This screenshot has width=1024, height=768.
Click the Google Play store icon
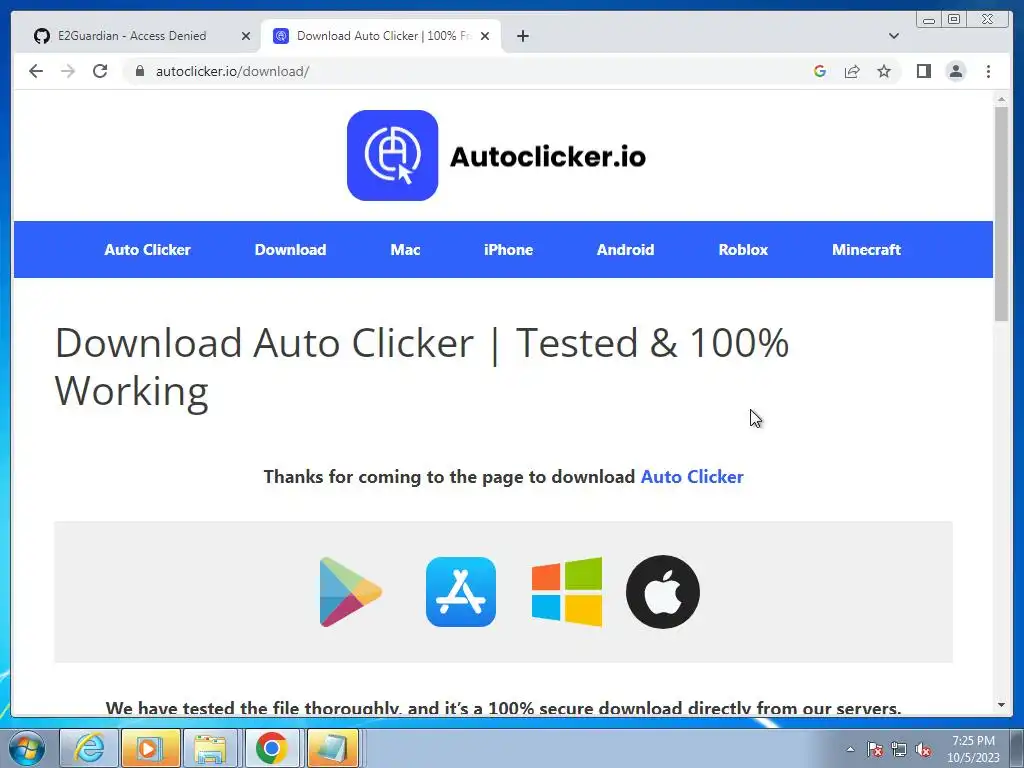351,592
